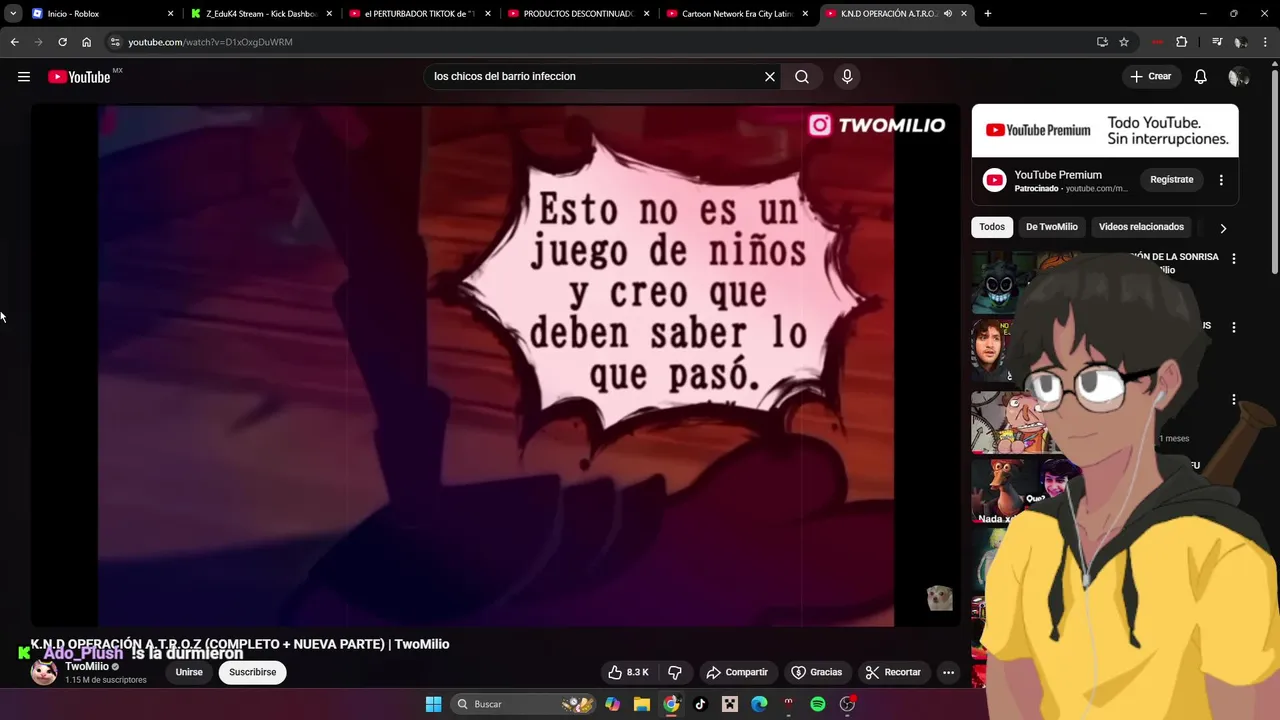Open the Chrome profile avatar
This screenshot has height=720, width=1280.
pyautogui.click(x=1241, y=42)
